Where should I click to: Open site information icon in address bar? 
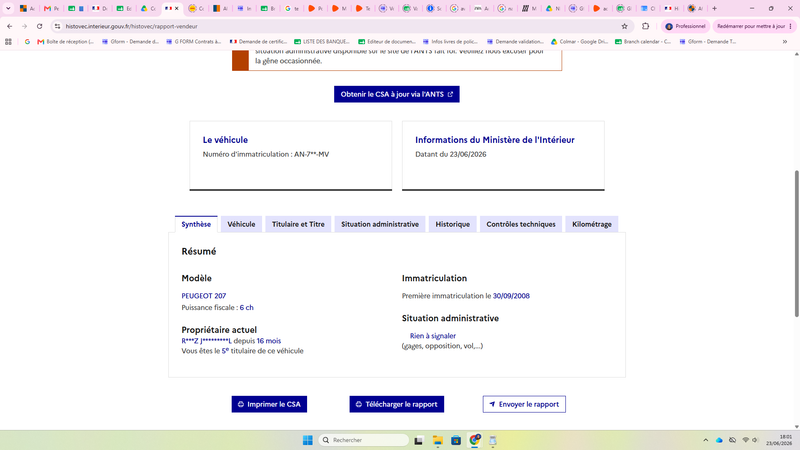pyautogui.click(x=57, y=26)
